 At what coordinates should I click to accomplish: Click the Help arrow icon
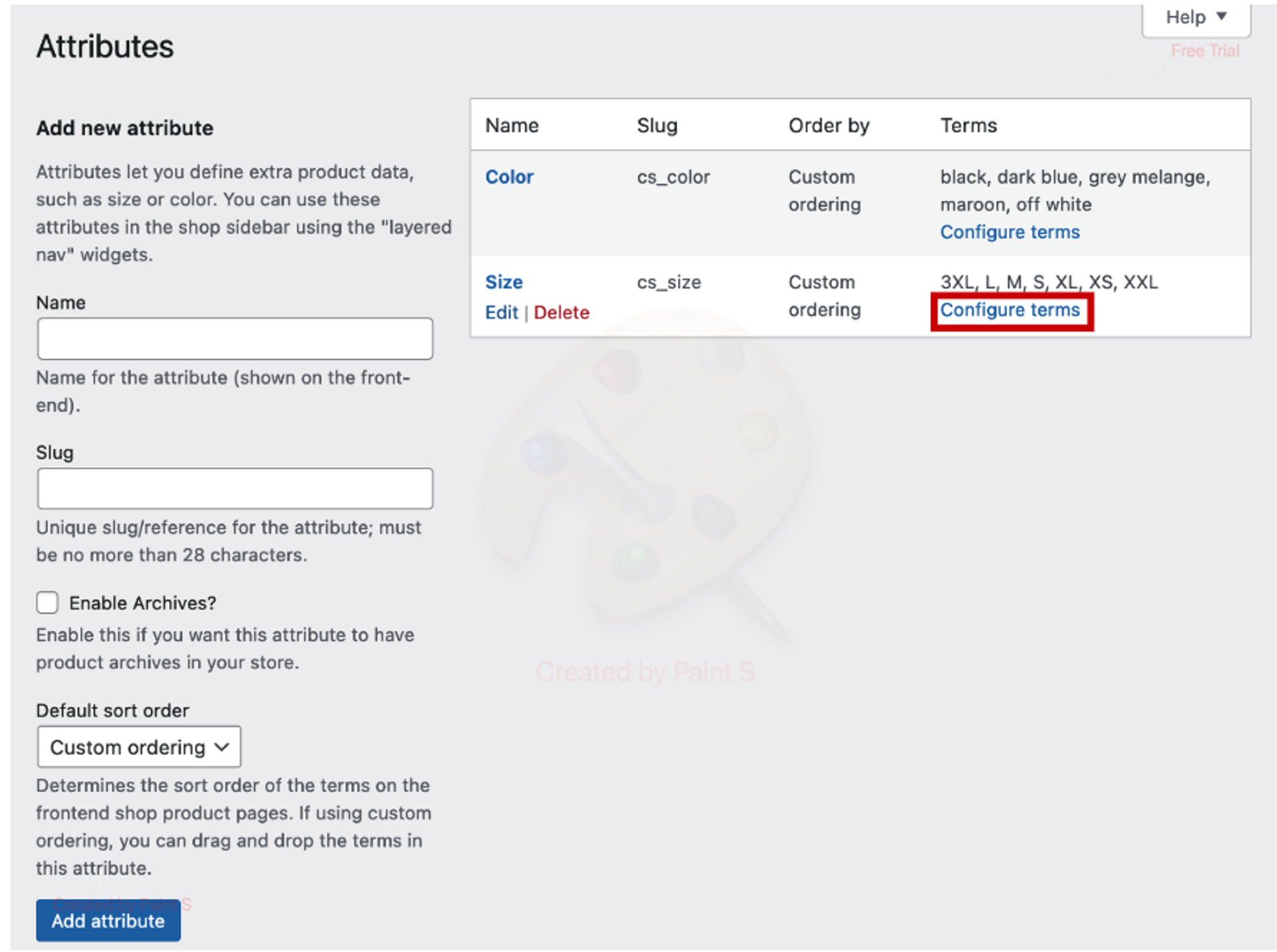point(1221,17)
